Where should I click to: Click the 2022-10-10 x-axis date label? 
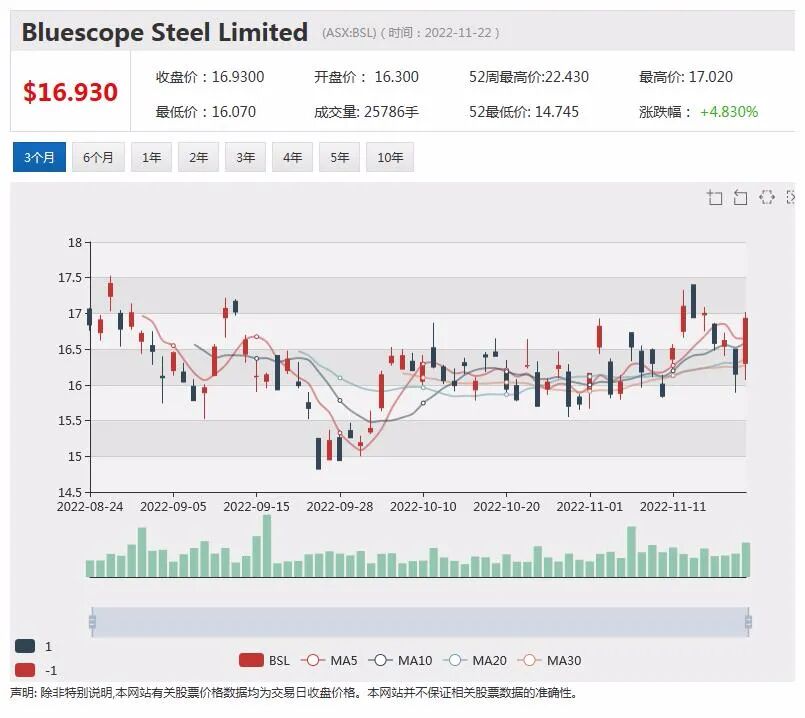click(x=423, y=507)
